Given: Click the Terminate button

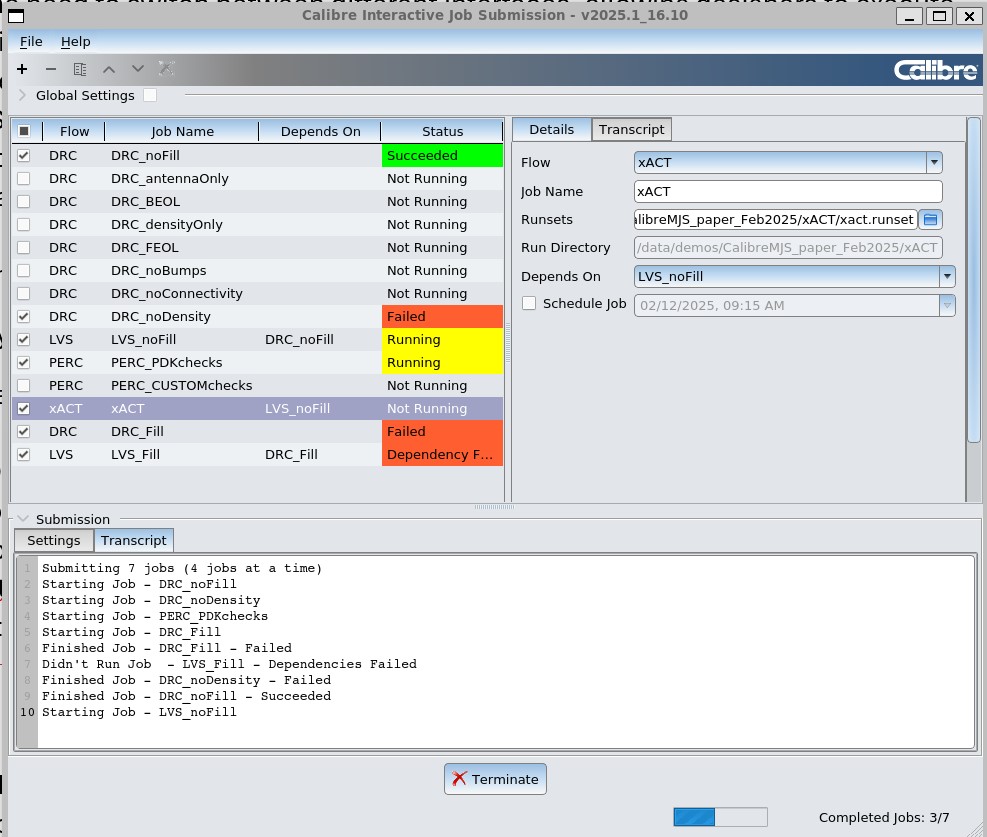Looking at the screenshot, I should 495,779.
